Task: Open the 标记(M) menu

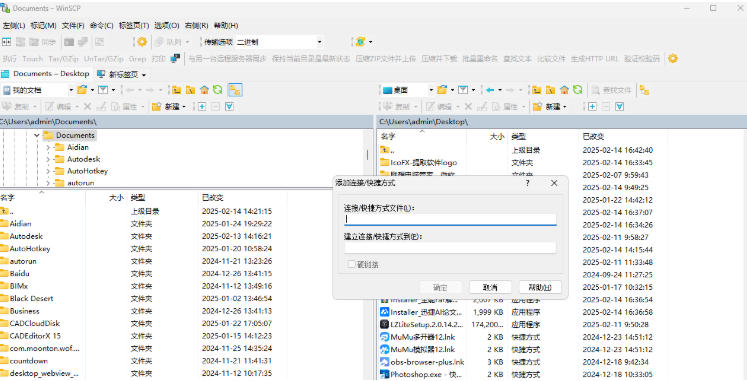Action: (x=43, y=25)
